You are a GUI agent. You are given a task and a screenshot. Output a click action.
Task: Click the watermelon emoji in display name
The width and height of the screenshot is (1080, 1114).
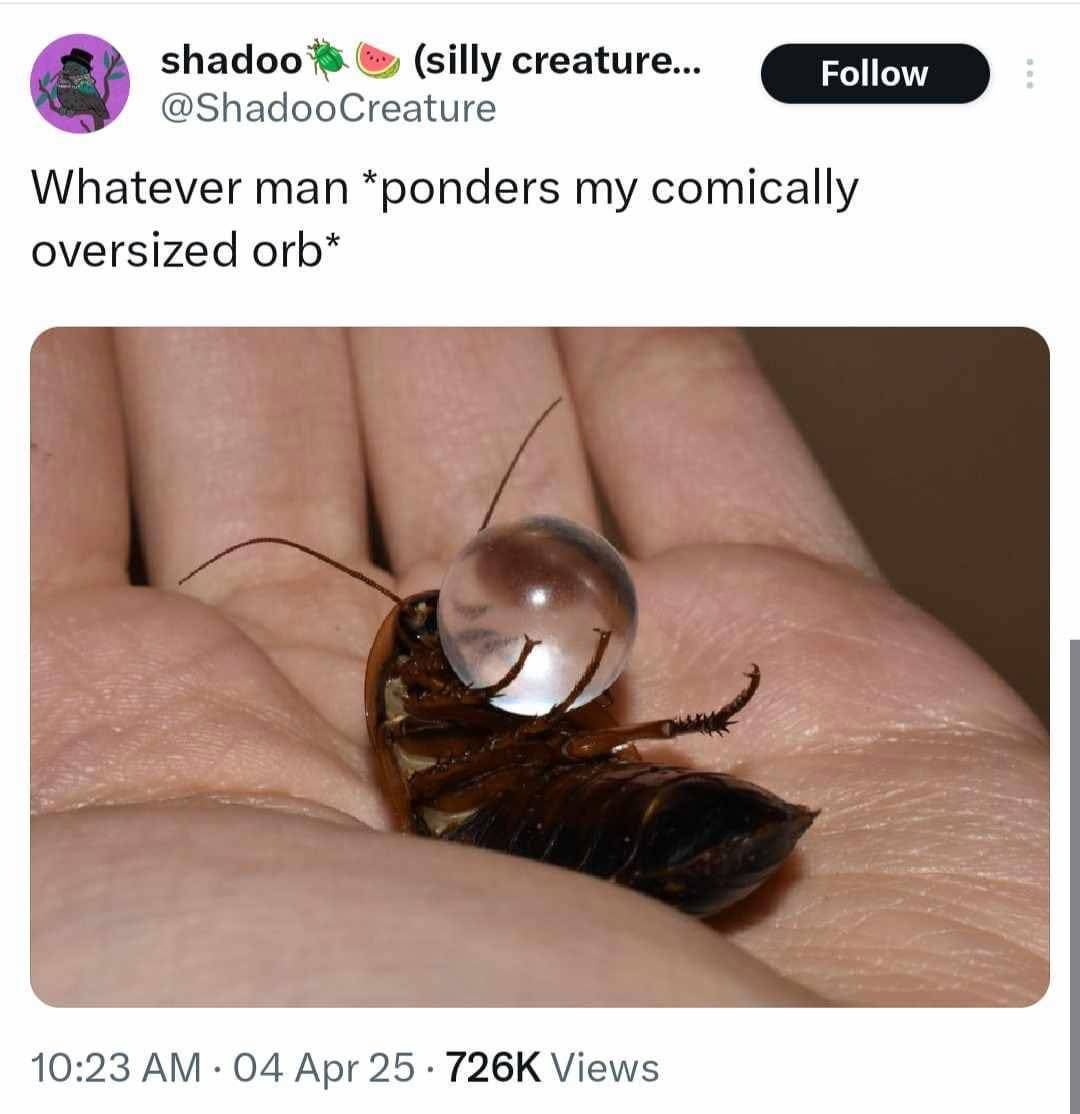[377, 60]
